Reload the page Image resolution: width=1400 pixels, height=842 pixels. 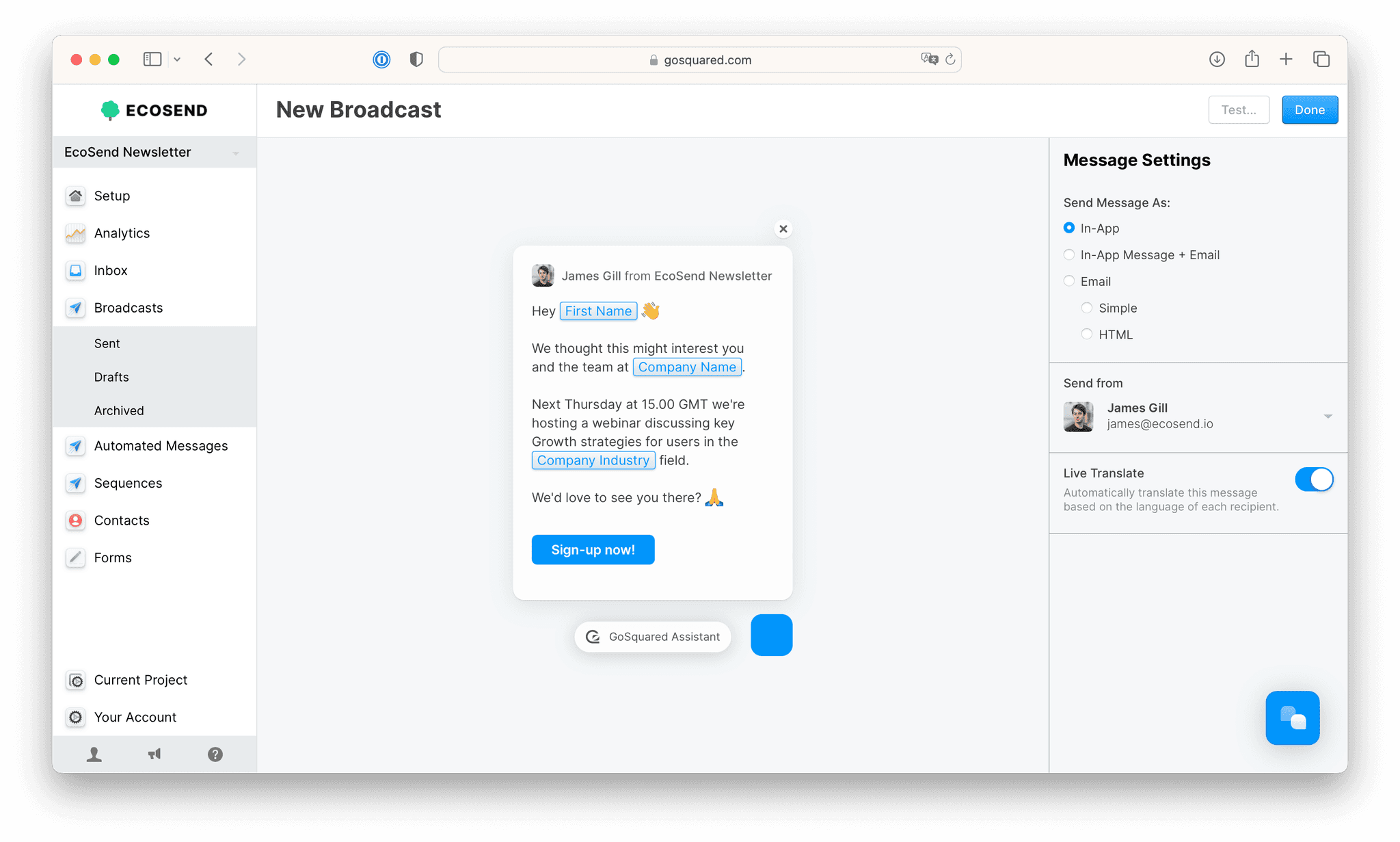950,60
